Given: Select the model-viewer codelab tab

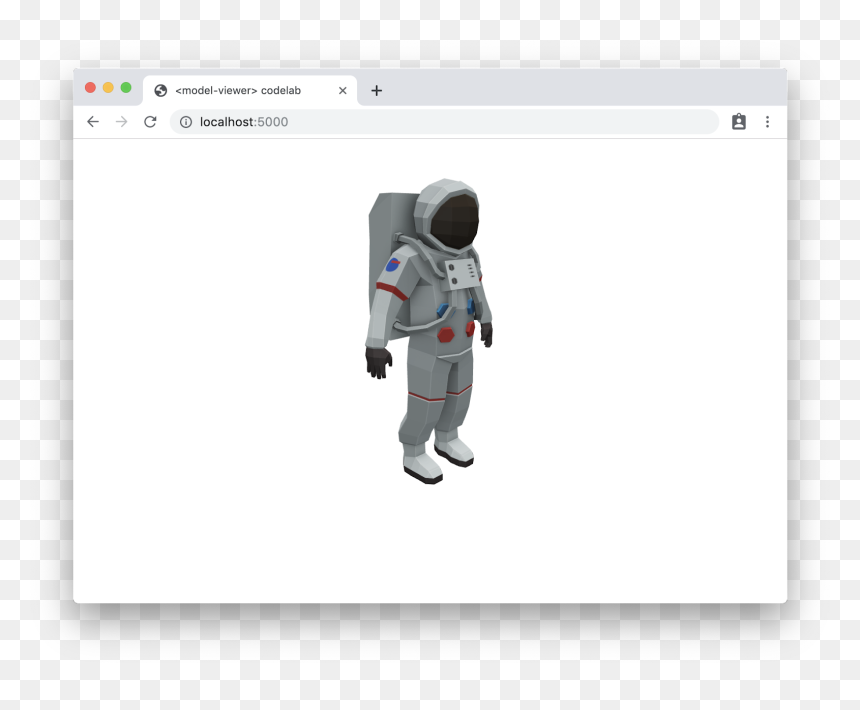Looking at the screenshot, I should (x=250, y=90).
